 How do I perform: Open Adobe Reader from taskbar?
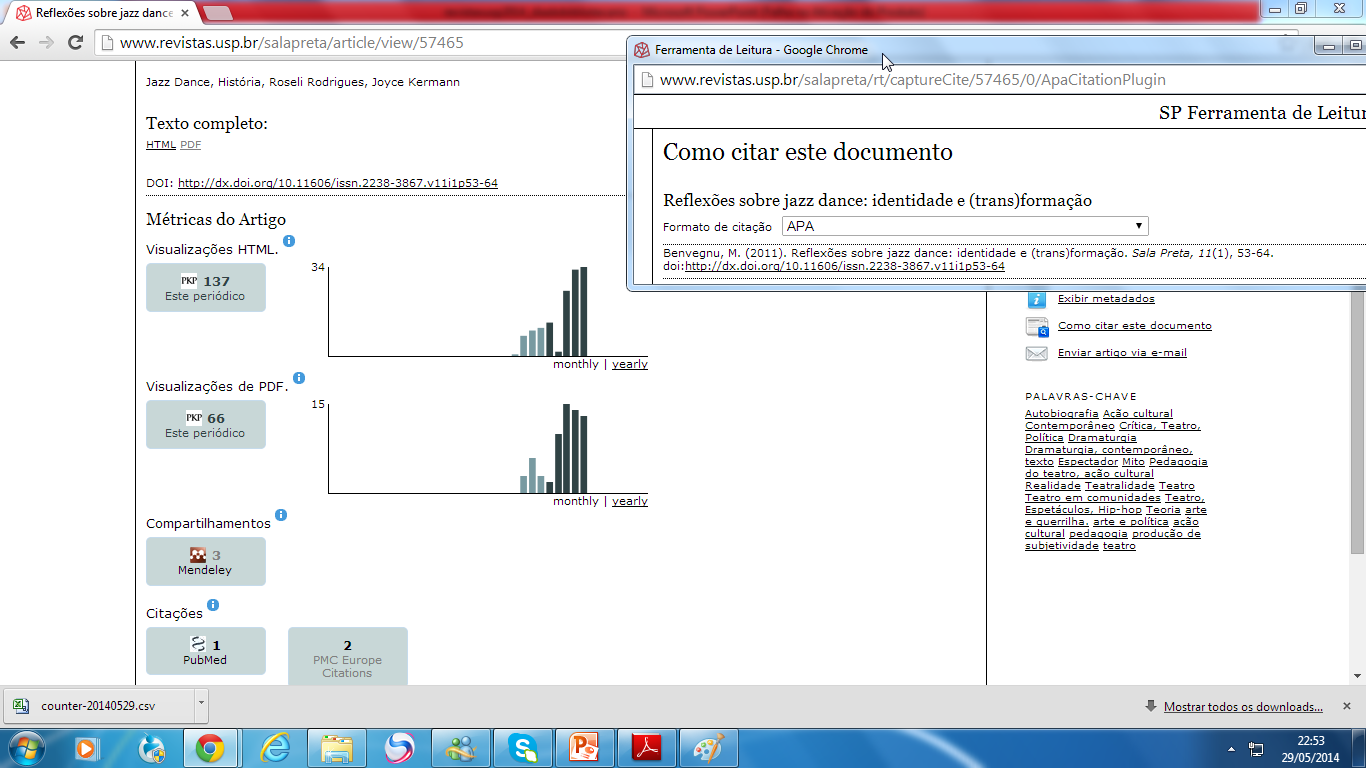pyautogui.click(x=646, y=747)
